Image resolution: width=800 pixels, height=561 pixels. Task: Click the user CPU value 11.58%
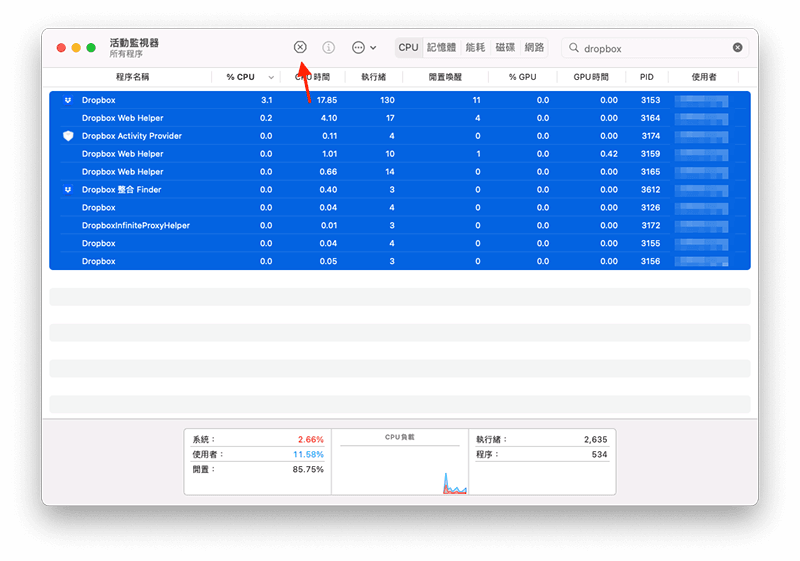pos(308,454)
